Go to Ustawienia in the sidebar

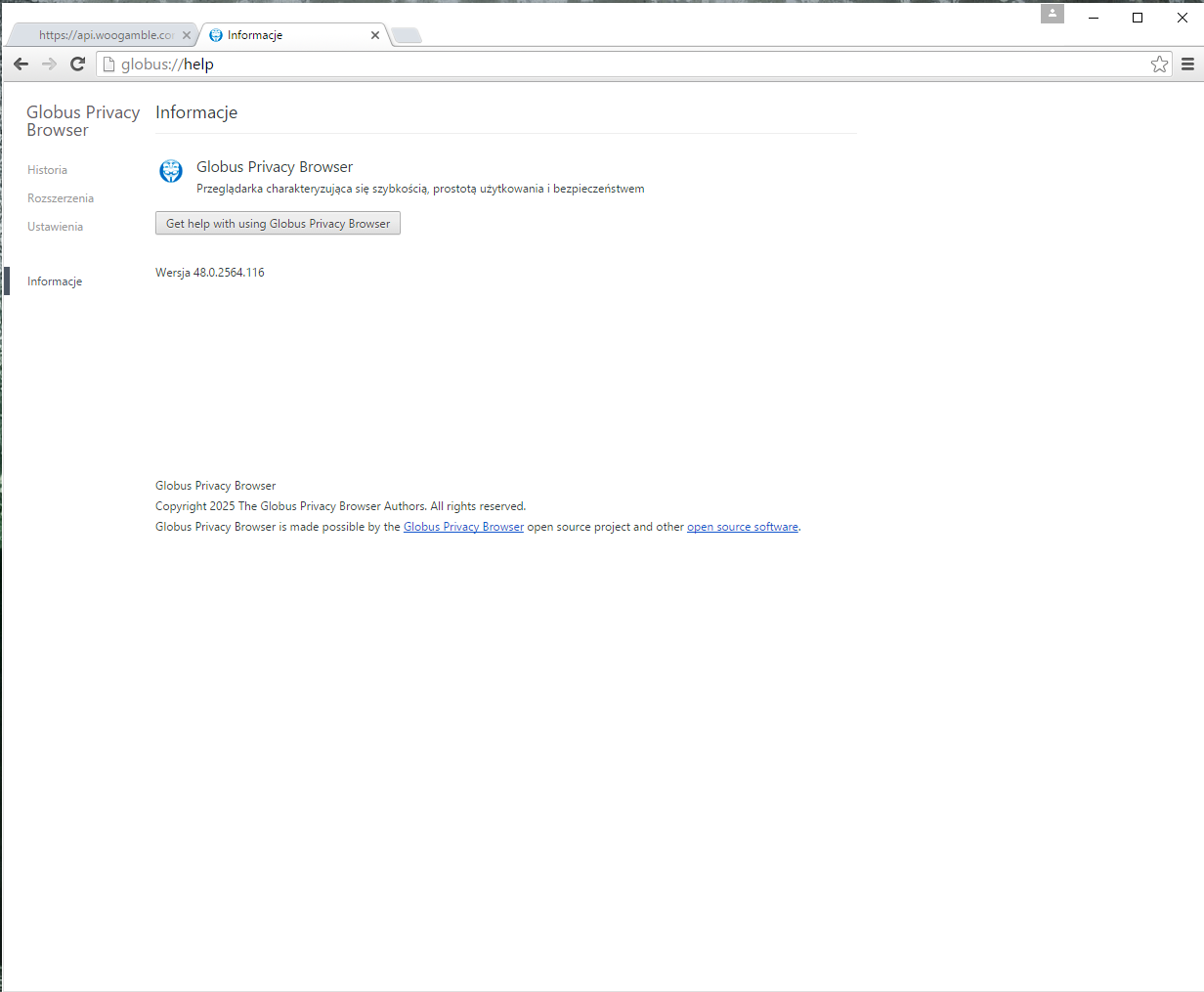pyautogui.click(x=55, y=227)
